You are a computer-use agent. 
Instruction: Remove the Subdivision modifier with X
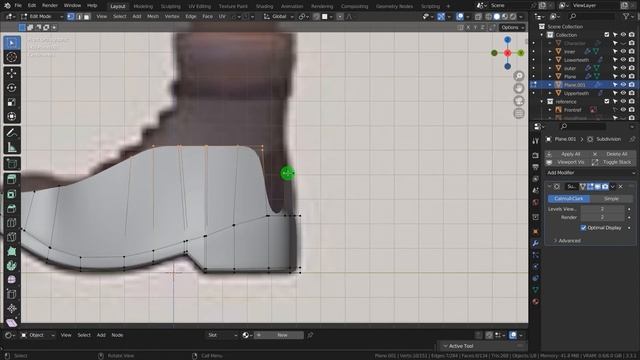click(x=621, y=187)
